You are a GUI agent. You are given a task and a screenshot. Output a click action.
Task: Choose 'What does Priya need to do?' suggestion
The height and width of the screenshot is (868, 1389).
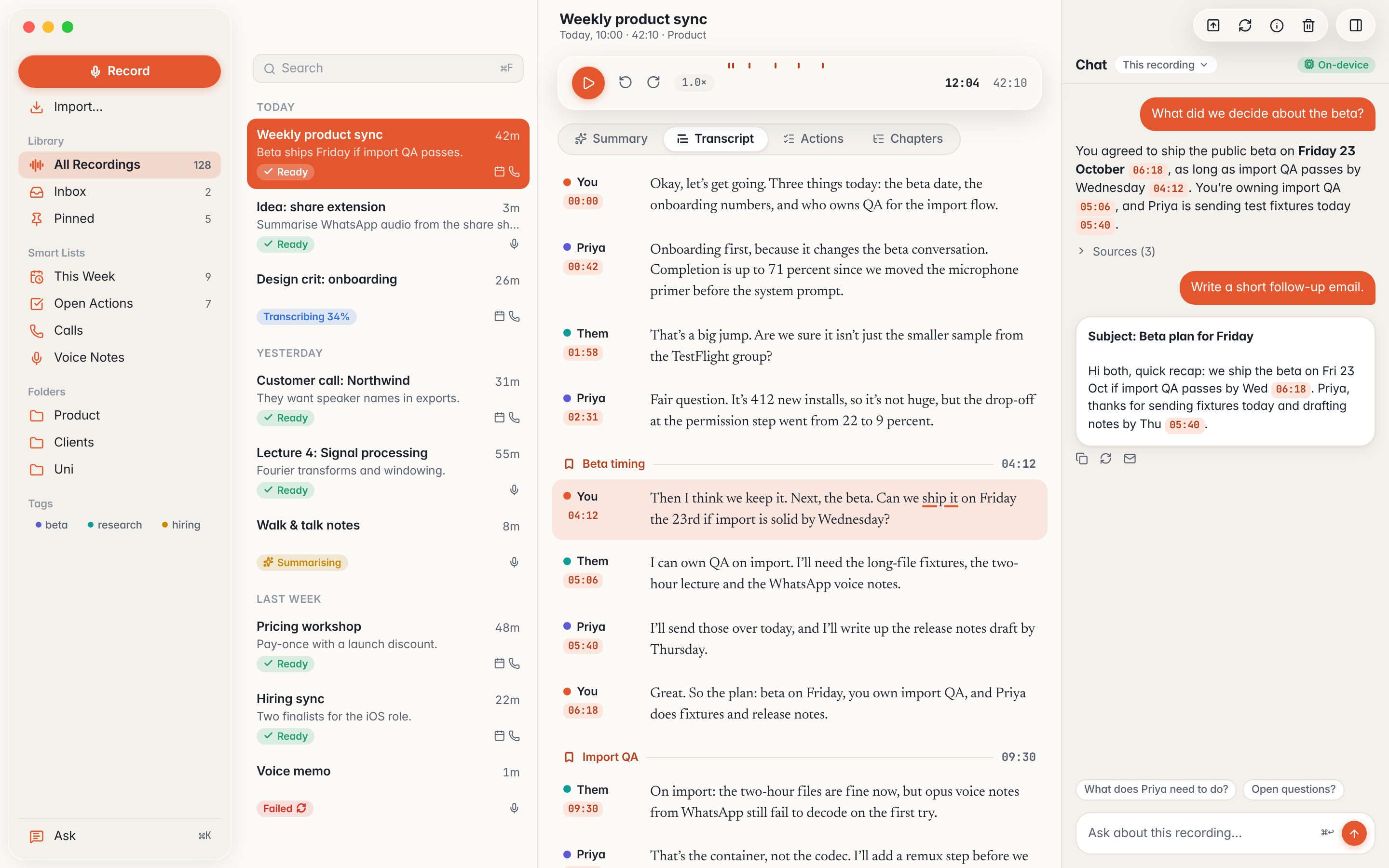(x=1156, y=789)
